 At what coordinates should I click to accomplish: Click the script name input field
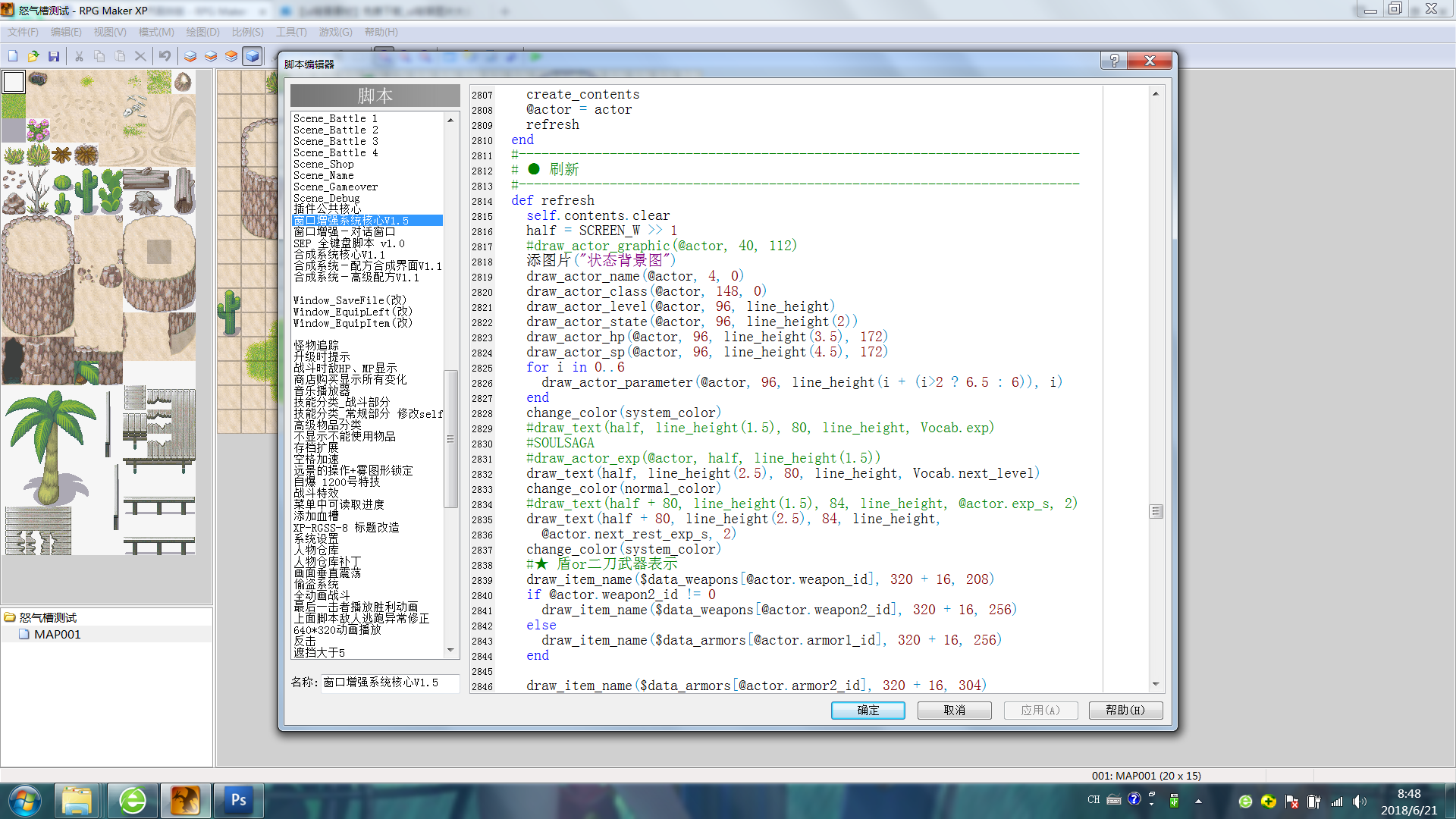click(x=390, y=682)
